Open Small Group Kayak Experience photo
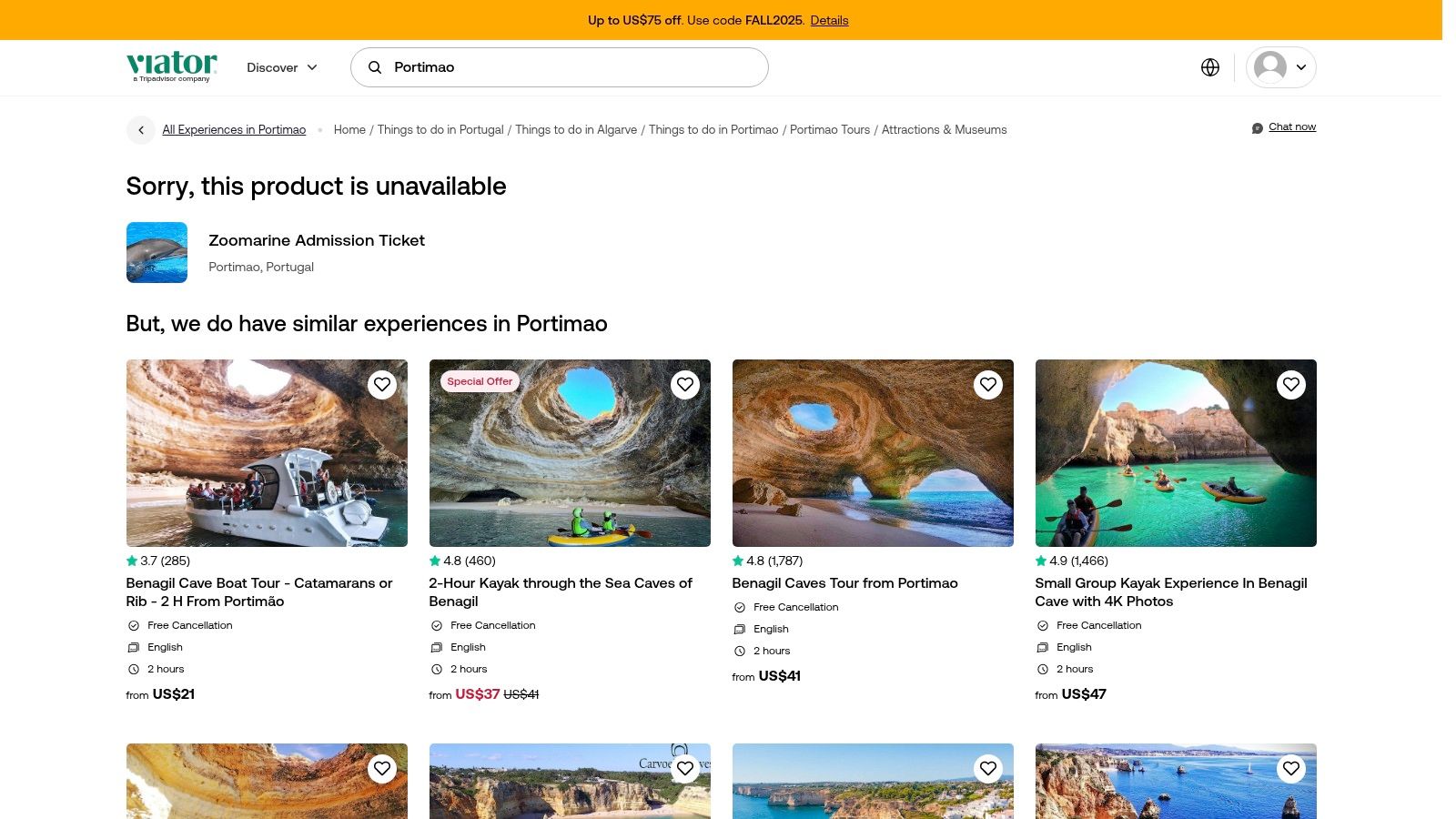 (1176, 453)
